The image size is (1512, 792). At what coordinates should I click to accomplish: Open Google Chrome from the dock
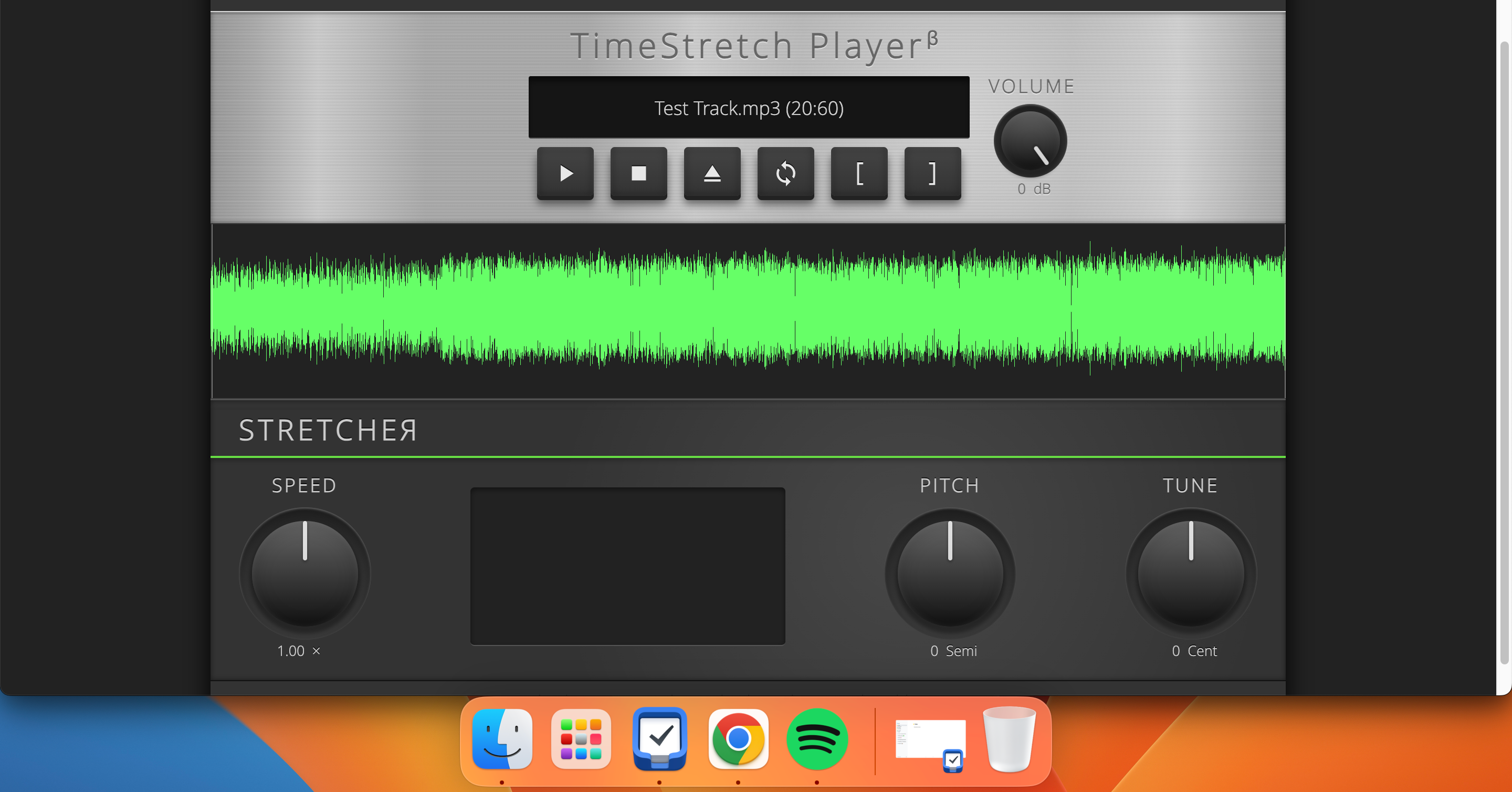[x=738, y=739]
